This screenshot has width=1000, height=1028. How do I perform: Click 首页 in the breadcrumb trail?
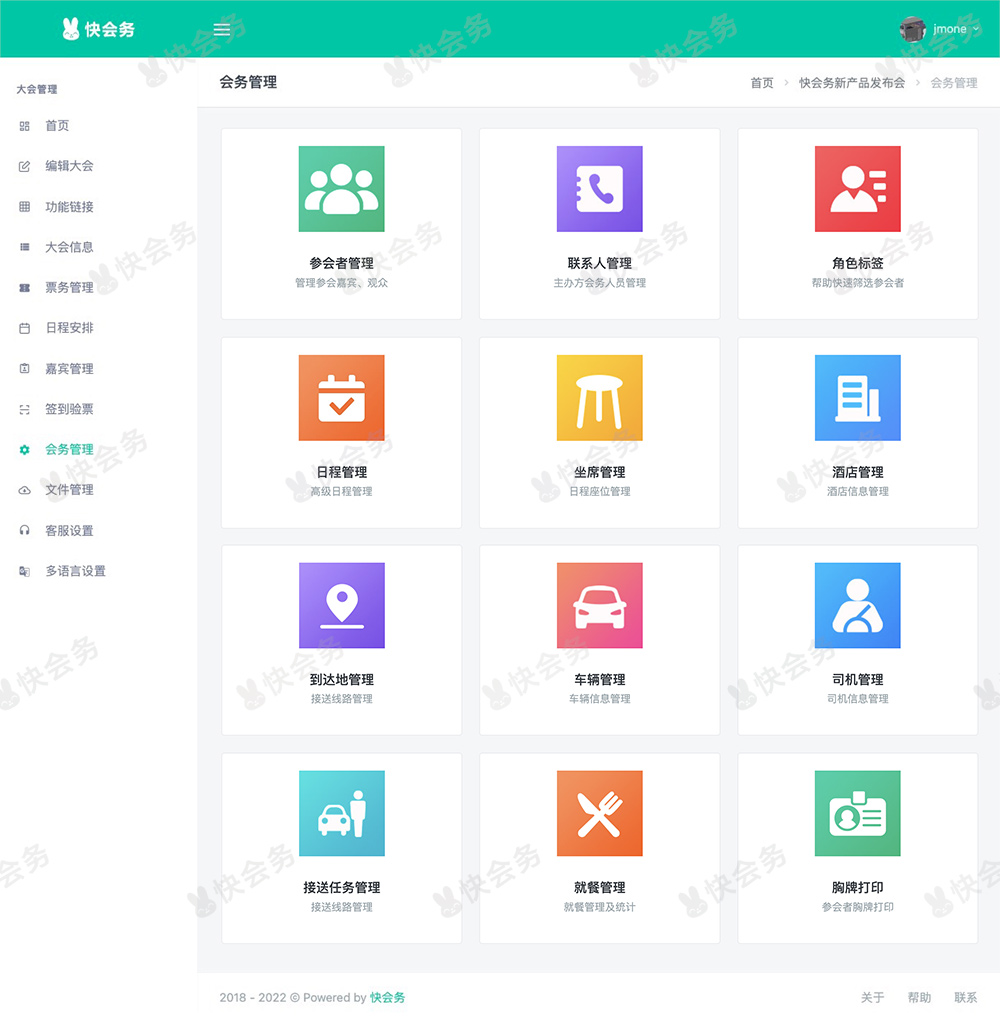click(x=761, y=83)
